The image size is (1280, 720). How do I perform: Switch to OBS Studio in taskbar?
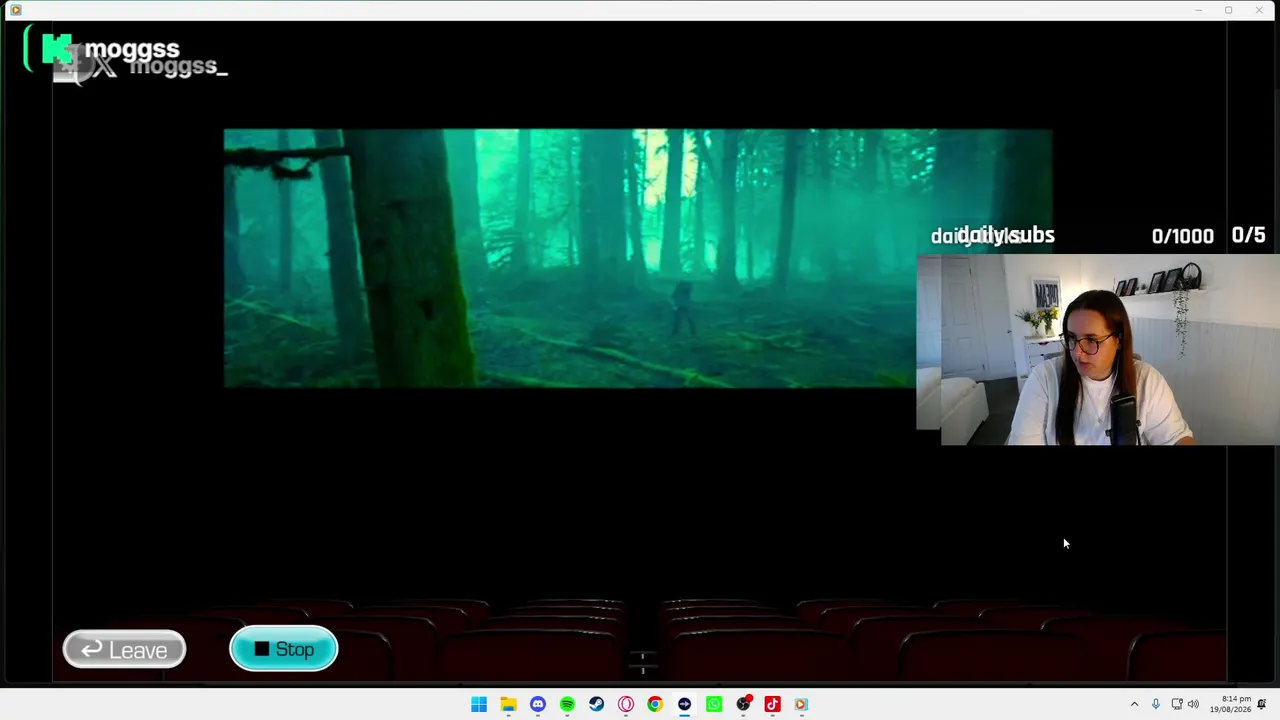(743, 704)
